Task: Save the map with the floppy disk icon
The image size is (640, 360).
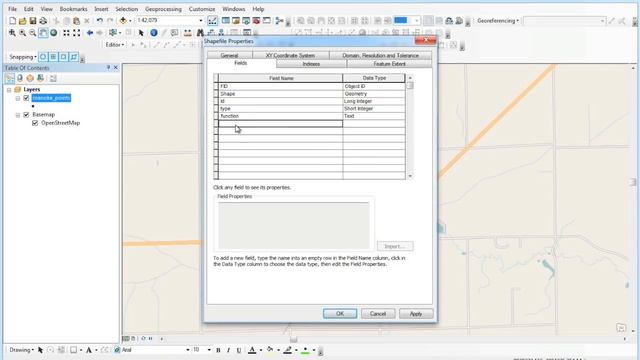Action: 33,20
